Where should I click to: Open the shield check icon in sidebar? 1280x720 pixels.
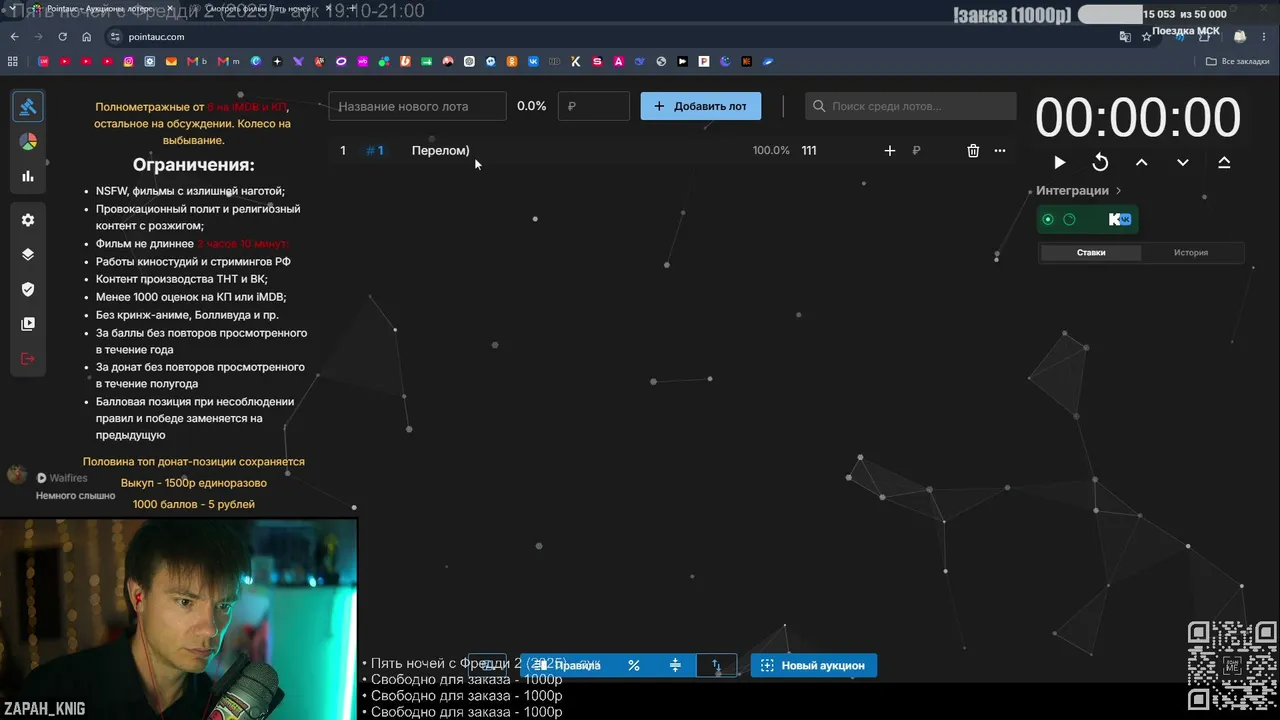28,289
